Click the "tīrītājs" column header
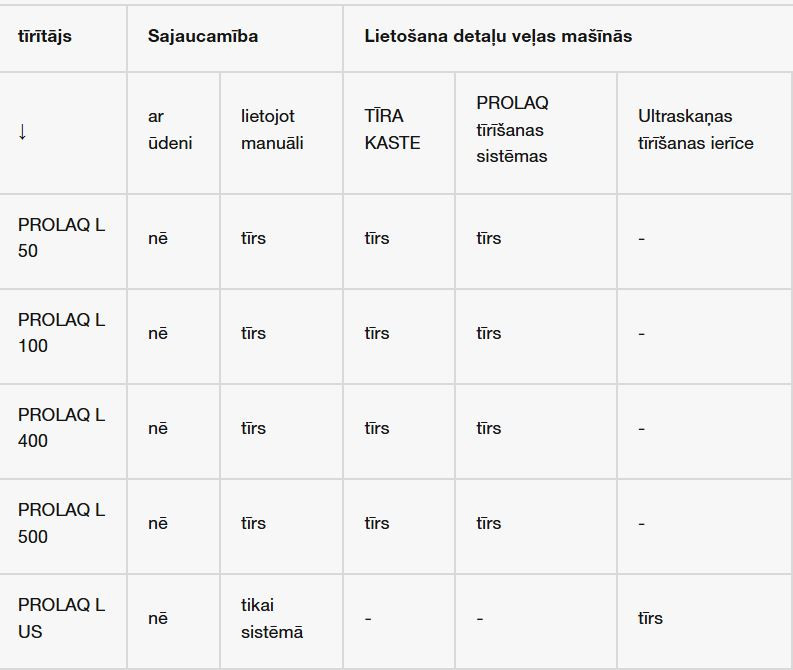The height and width of the screenshot is (670, 793). 45,36
